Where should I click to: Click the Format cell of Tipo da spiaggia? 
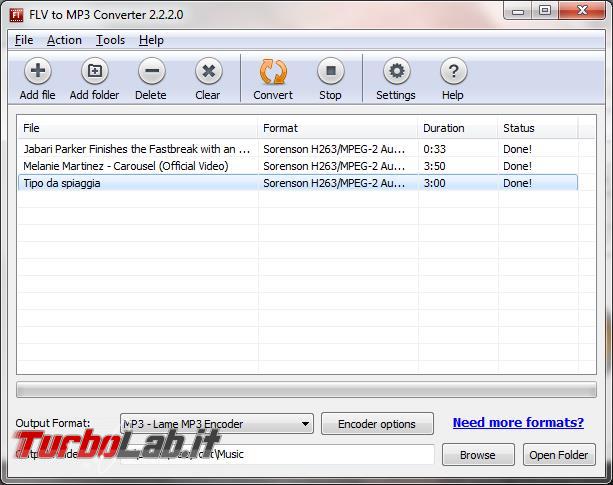click(335, 183)
